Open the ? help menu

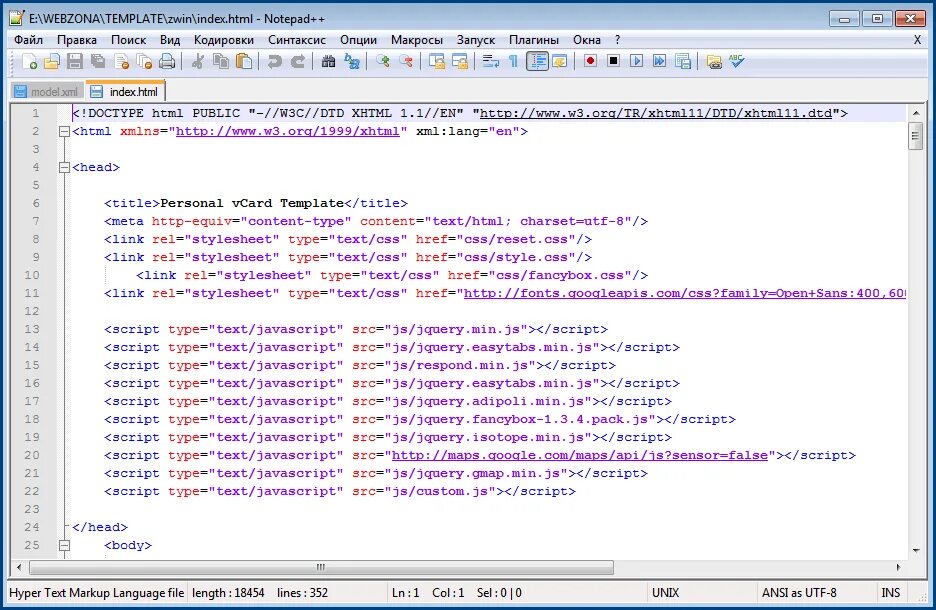coord(617,40)
